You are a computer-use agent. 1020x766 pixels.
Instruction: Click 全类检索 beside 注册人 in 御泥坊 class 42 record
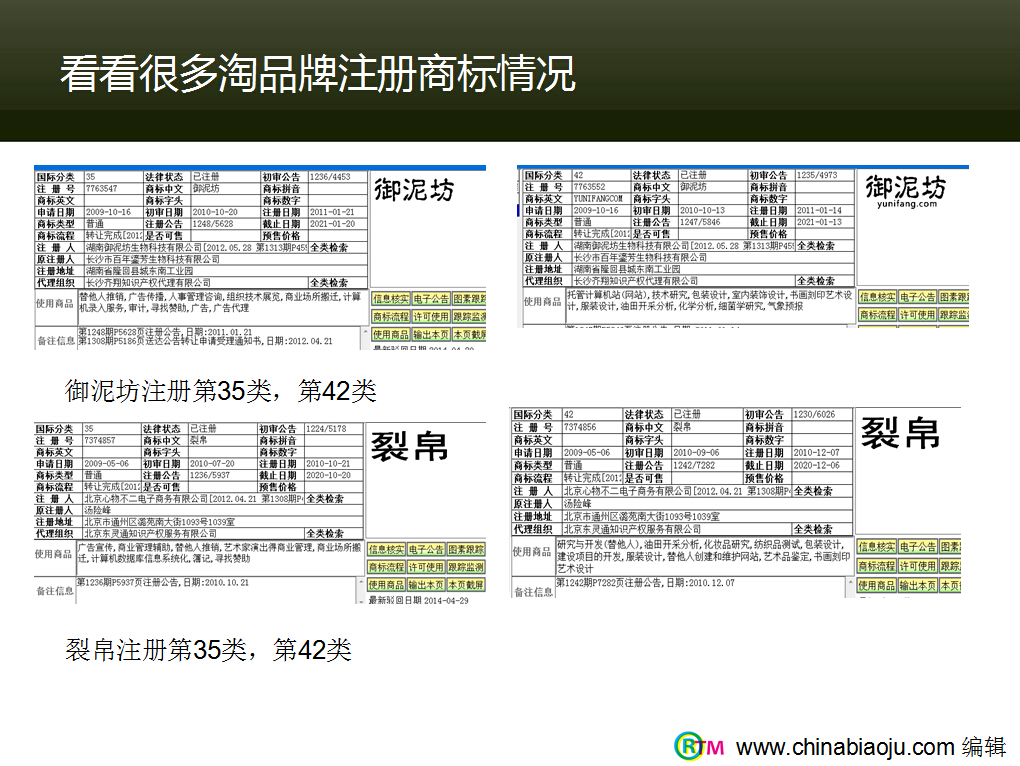[x=816, y=246]
